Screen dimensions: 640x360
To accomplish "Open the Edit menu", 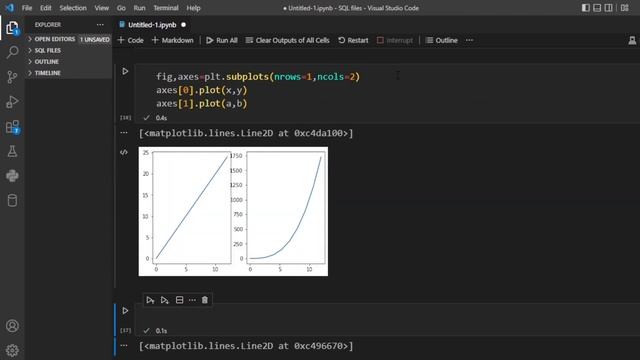I will tap(46, 8).
